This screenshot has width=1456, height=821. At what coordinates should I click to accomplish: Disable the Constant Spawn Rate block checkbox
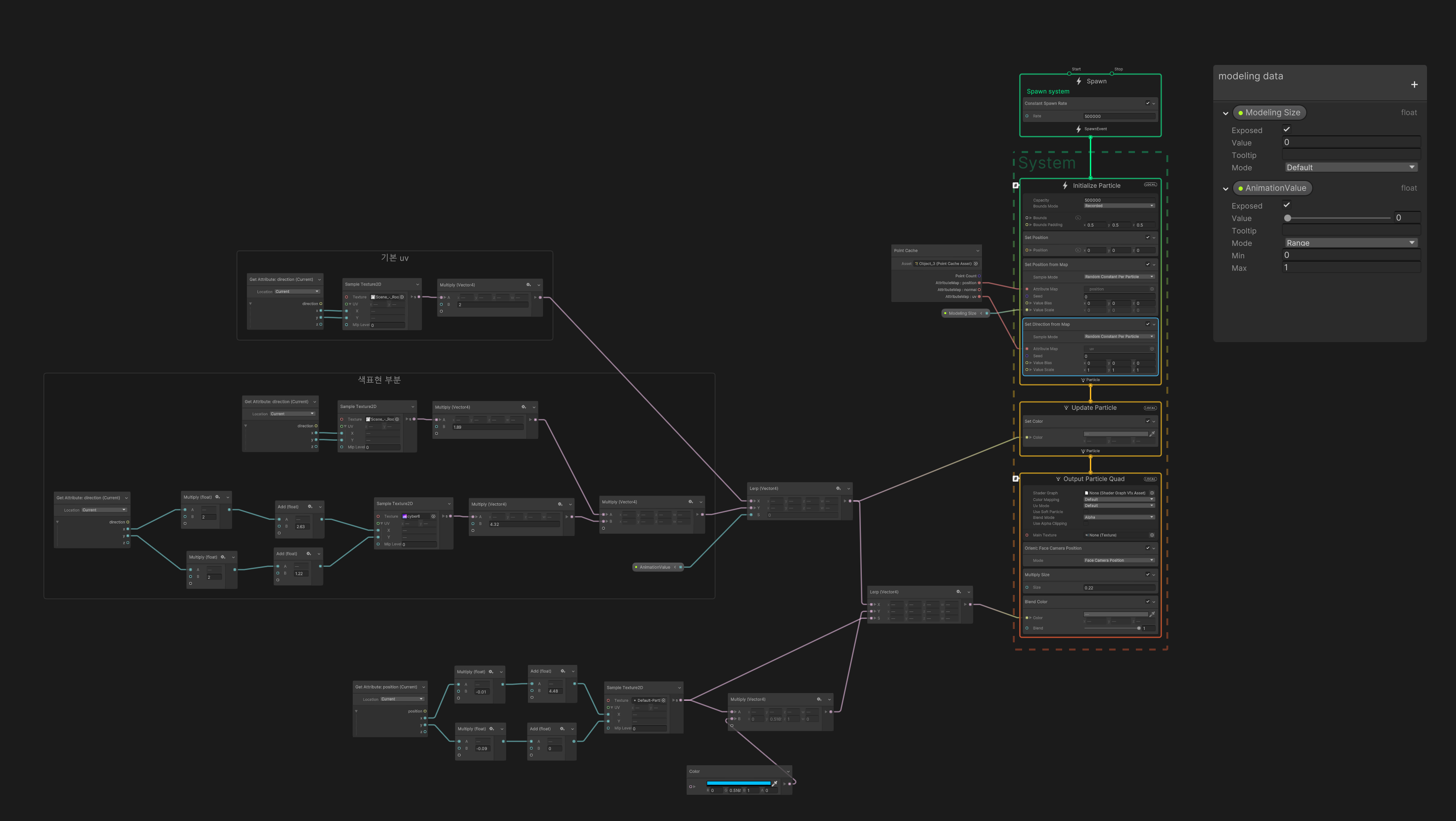point(1147,104)
